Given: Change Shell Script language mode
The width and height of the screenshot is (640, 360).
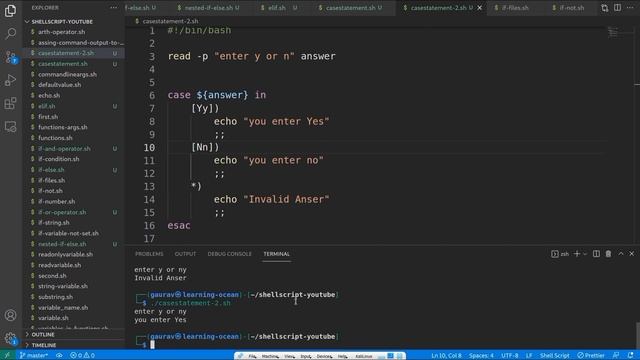Looking at the screenshot, I should 554,356.
